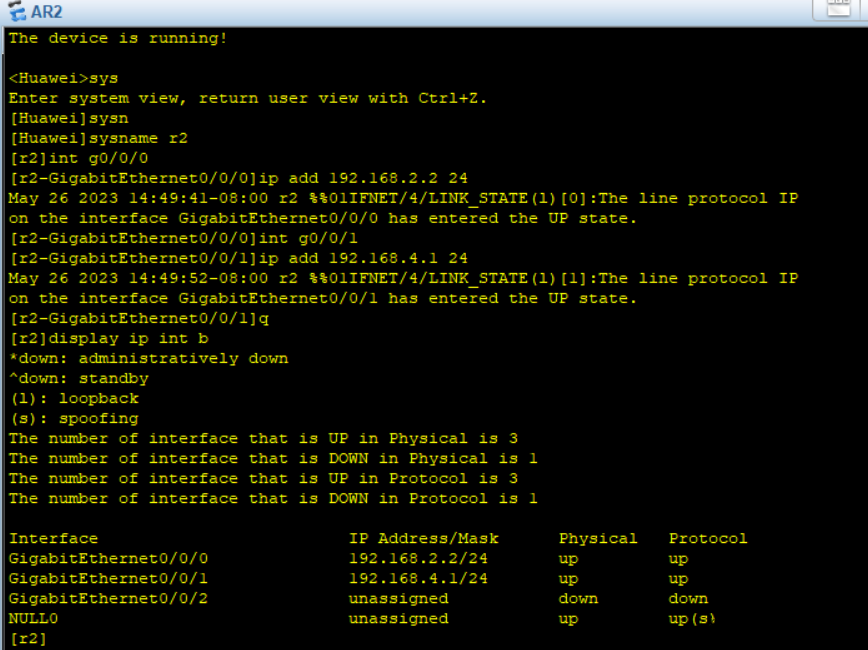The width and height of the screenshot is (868, 650).
Task: Click the "display ip int b" command line
Action: [108, 338]
